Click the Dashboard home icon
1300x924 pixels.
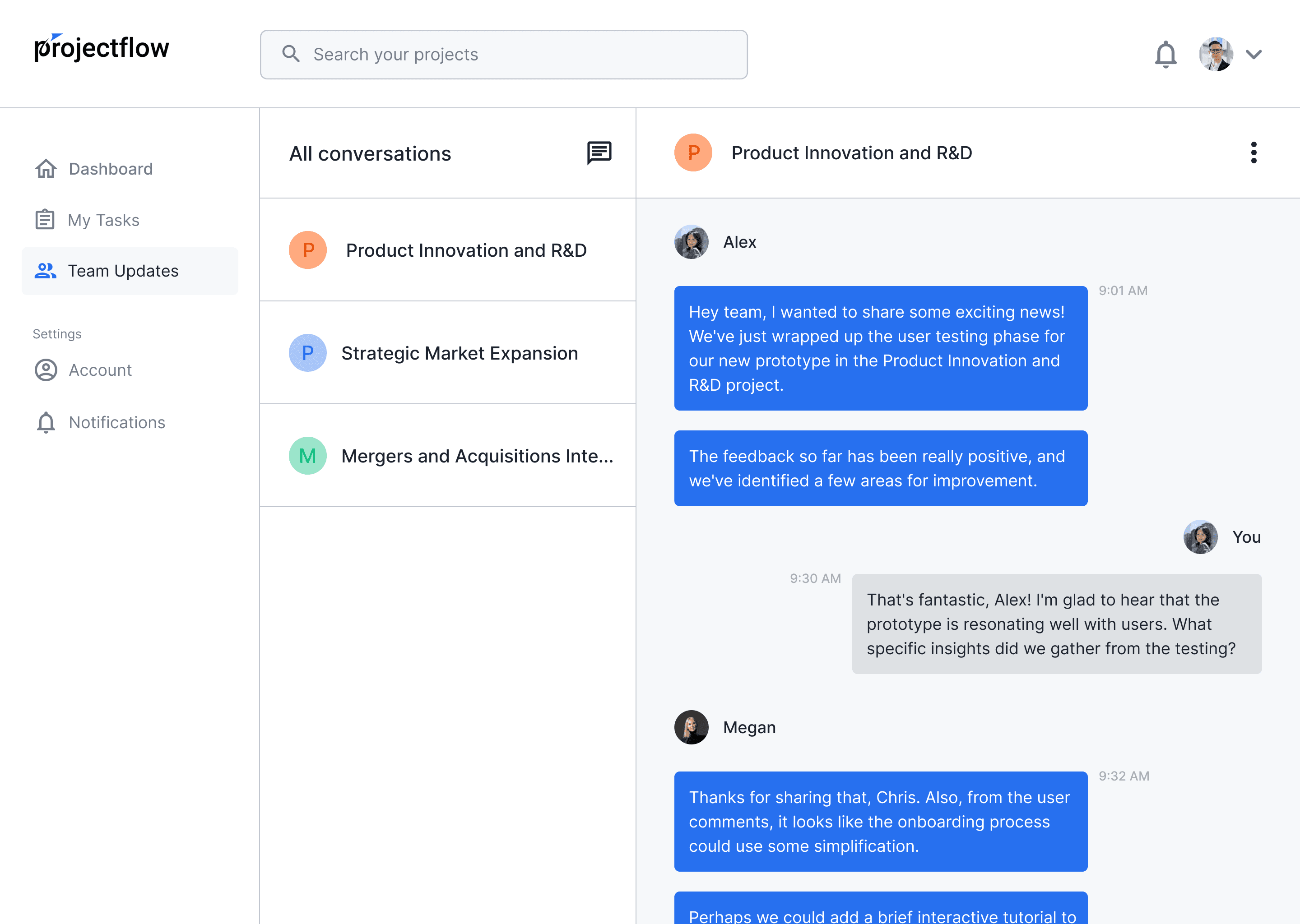tap(46, 169)
